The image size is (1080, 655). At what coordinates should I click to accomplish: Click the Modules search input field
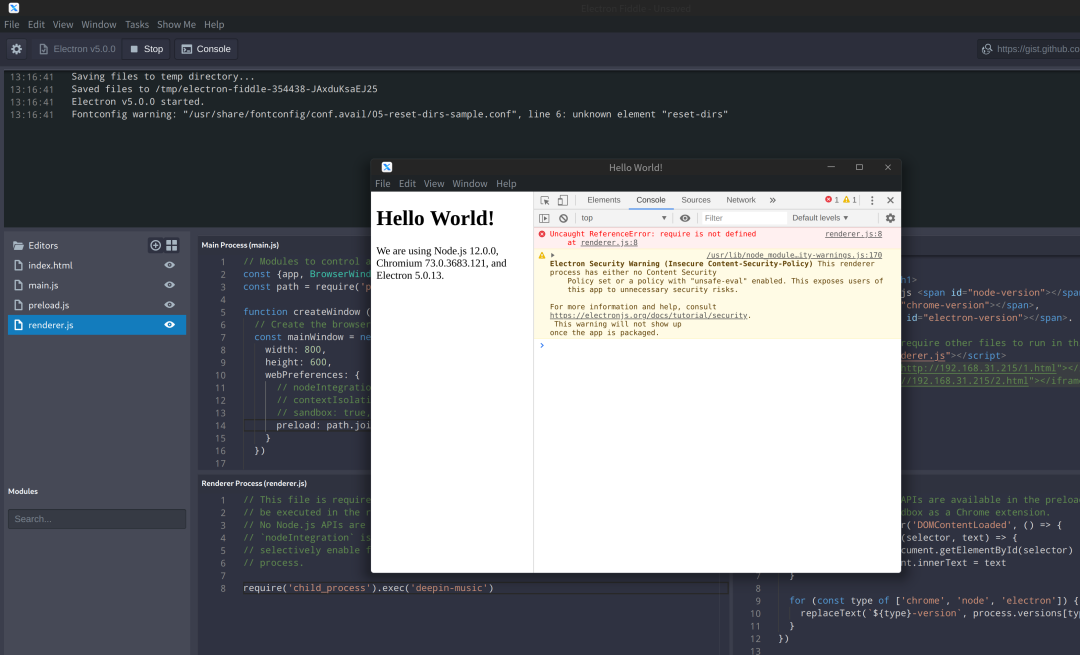point(97,519)
